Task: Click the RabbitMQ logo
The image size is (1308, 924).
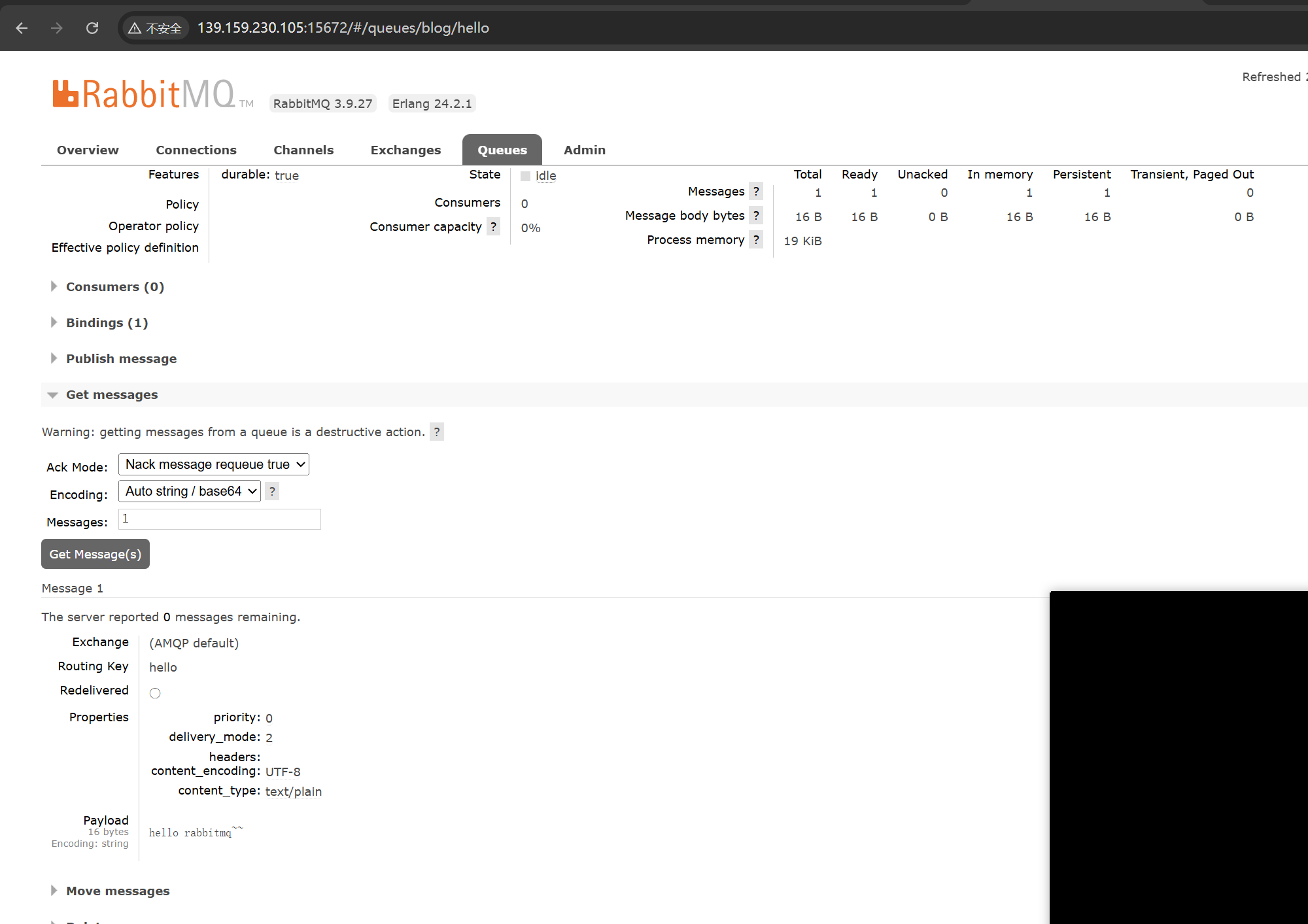Action: coord(144,94)
